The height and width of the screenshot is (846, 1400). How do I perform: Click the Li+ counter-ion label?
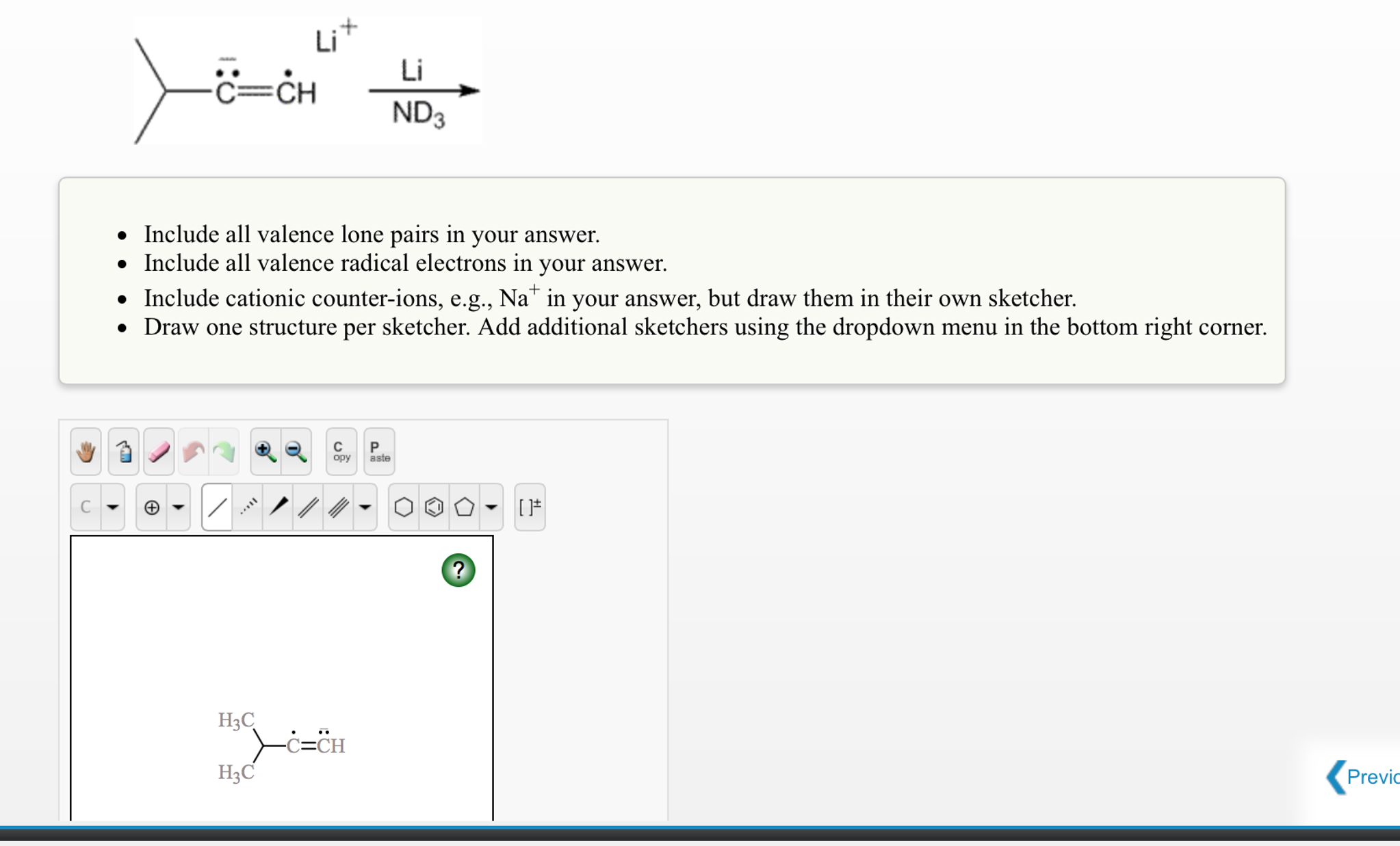tap(335, 37)
